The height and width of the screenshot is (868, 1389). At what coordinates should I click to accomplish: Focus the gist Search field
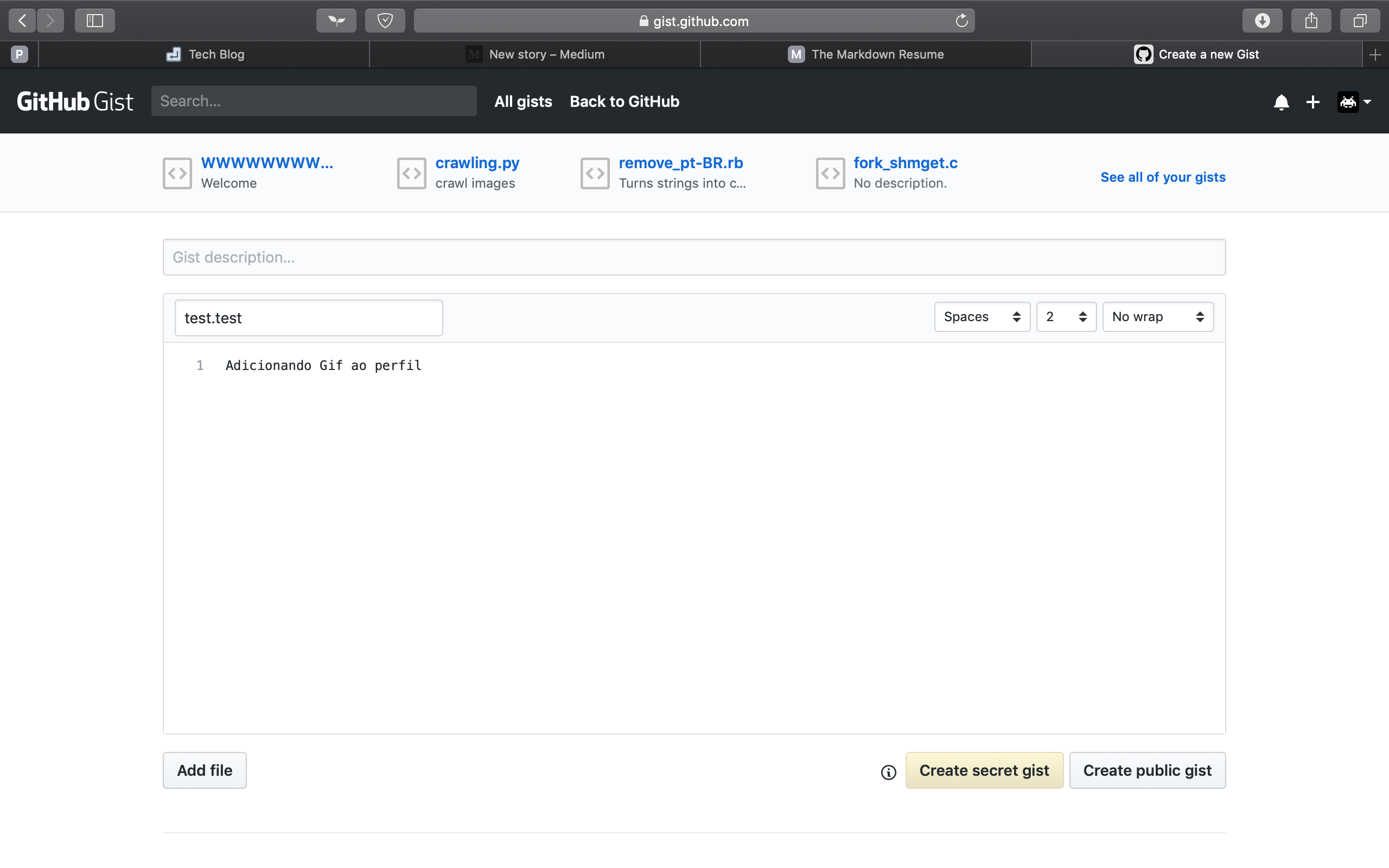pos(314,101)
